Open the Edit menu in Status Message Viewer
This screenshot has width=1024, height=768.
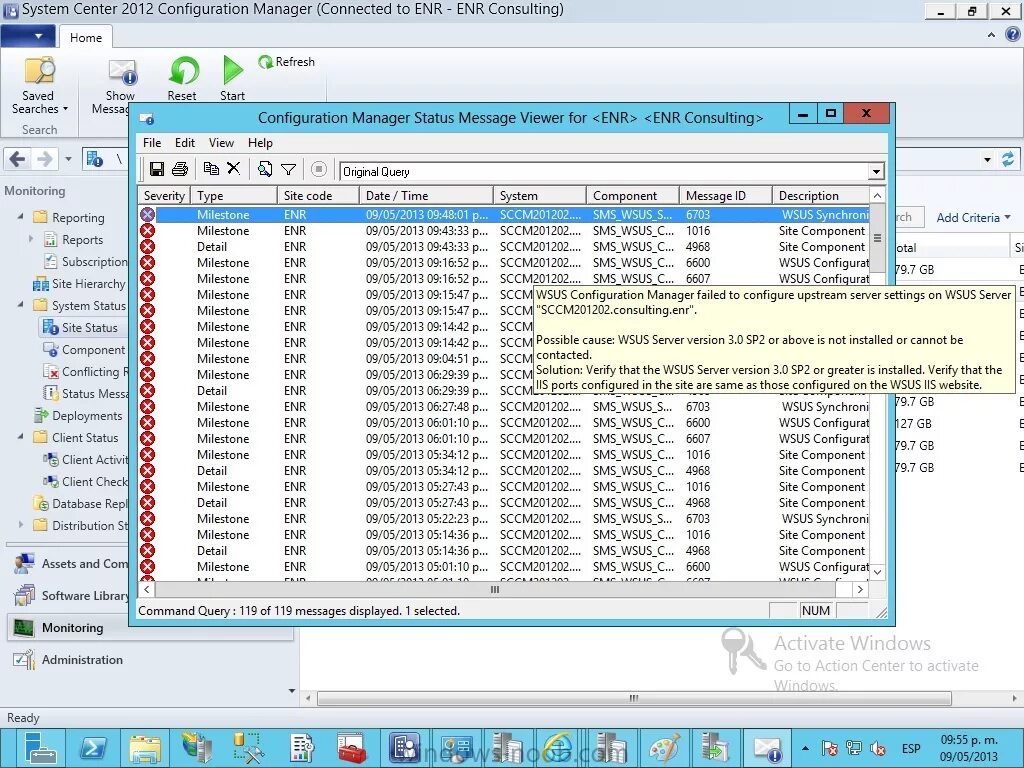click(185, 142)
